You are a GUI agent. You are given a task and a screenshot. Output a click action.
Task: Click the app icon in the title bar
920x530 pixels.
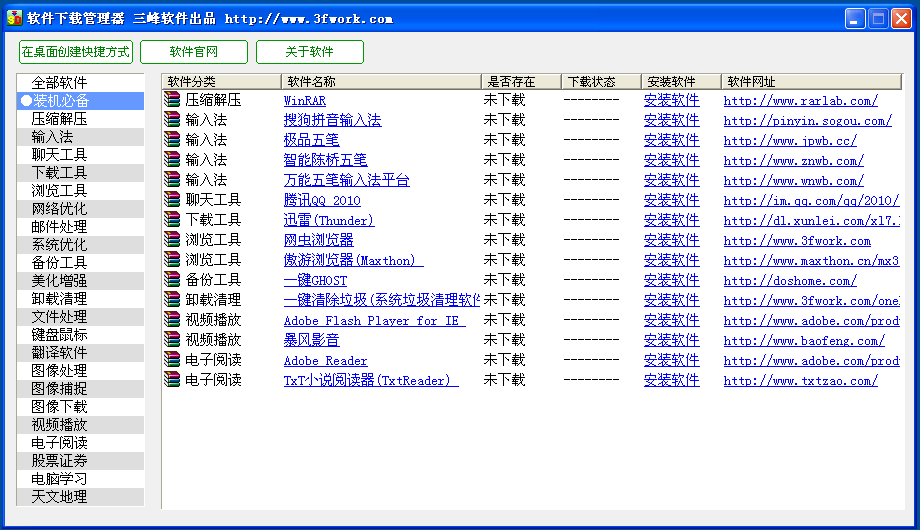click(14, 18)
